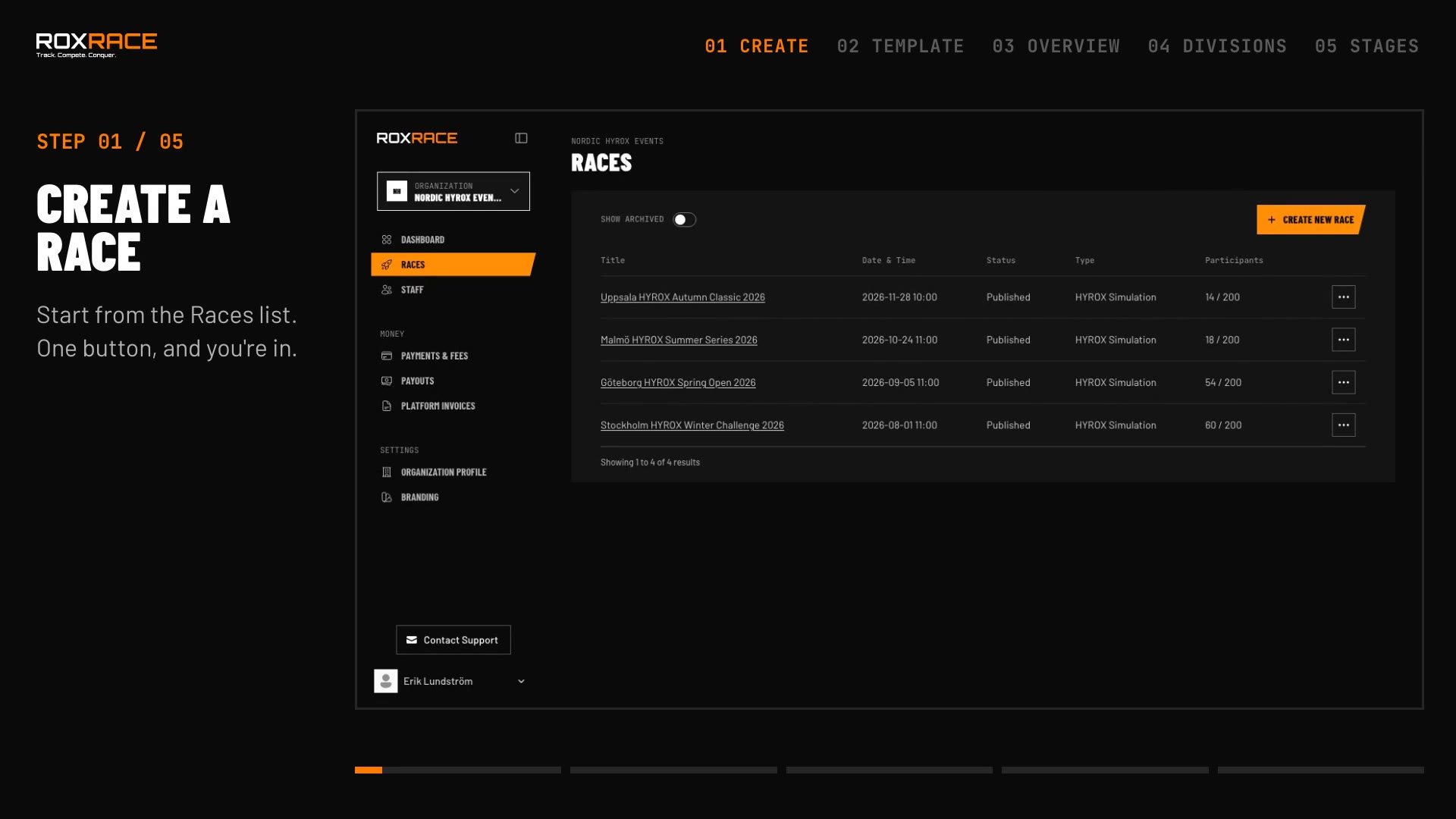
Task: Click Erik Lundström's avatar image
Action: coord(386,681)
